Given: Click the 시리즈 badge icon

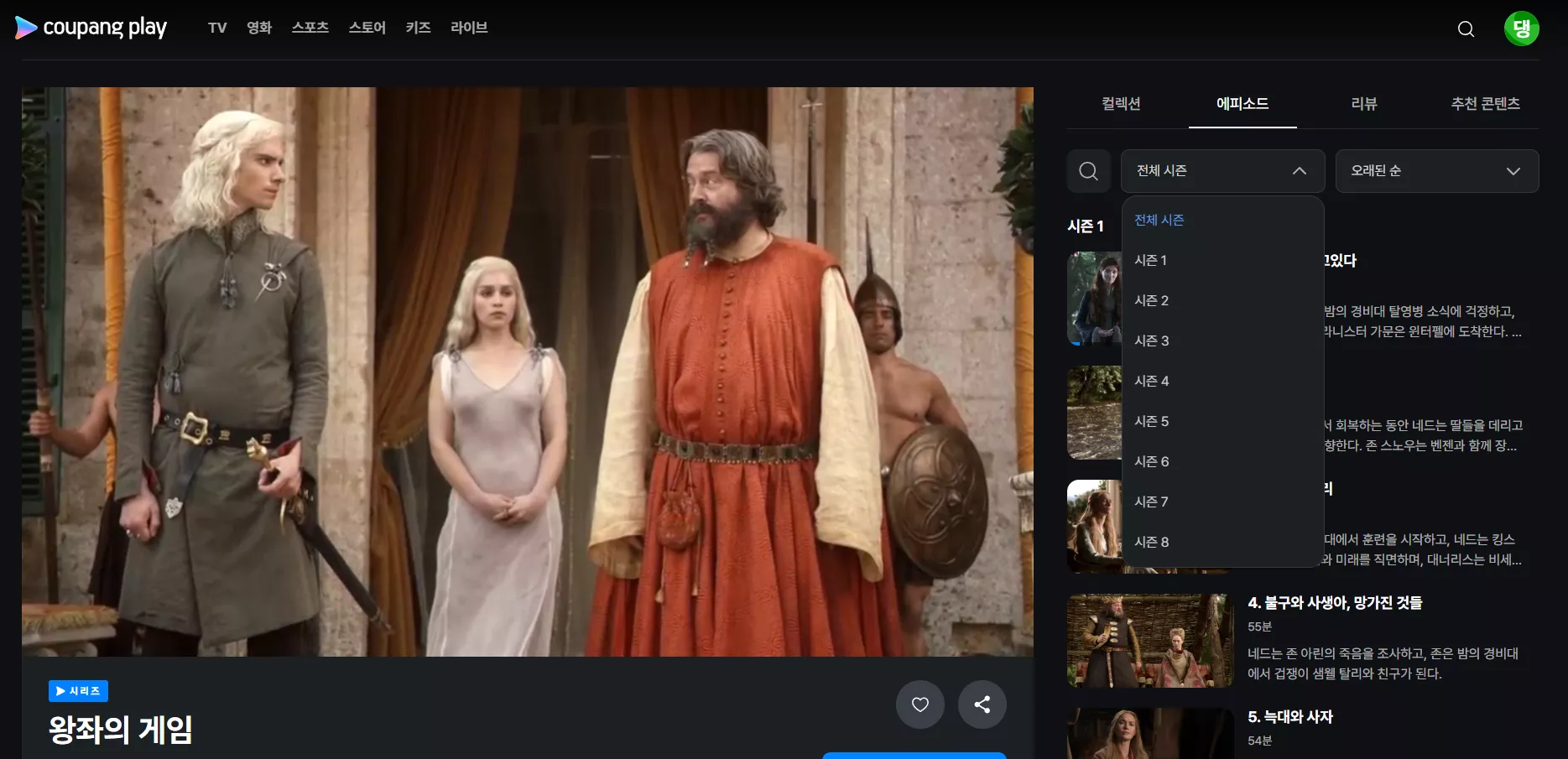Looking at the screenshot, I should (78, 691).
